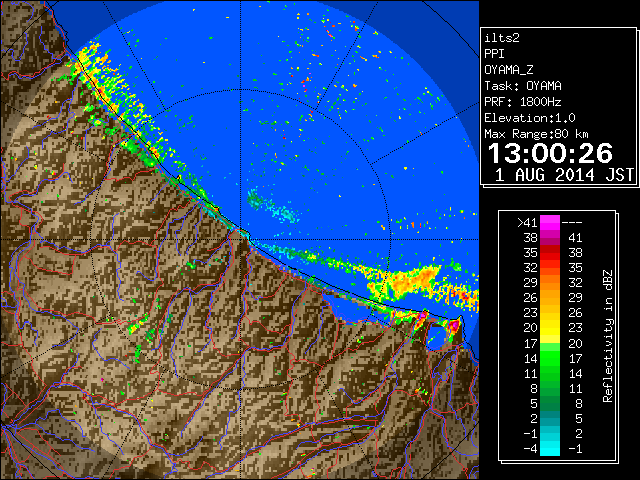Screen dimensions: 640x480
Task: Pick the magenta swatch beside '>41'
Action: (x=550, y=222)
